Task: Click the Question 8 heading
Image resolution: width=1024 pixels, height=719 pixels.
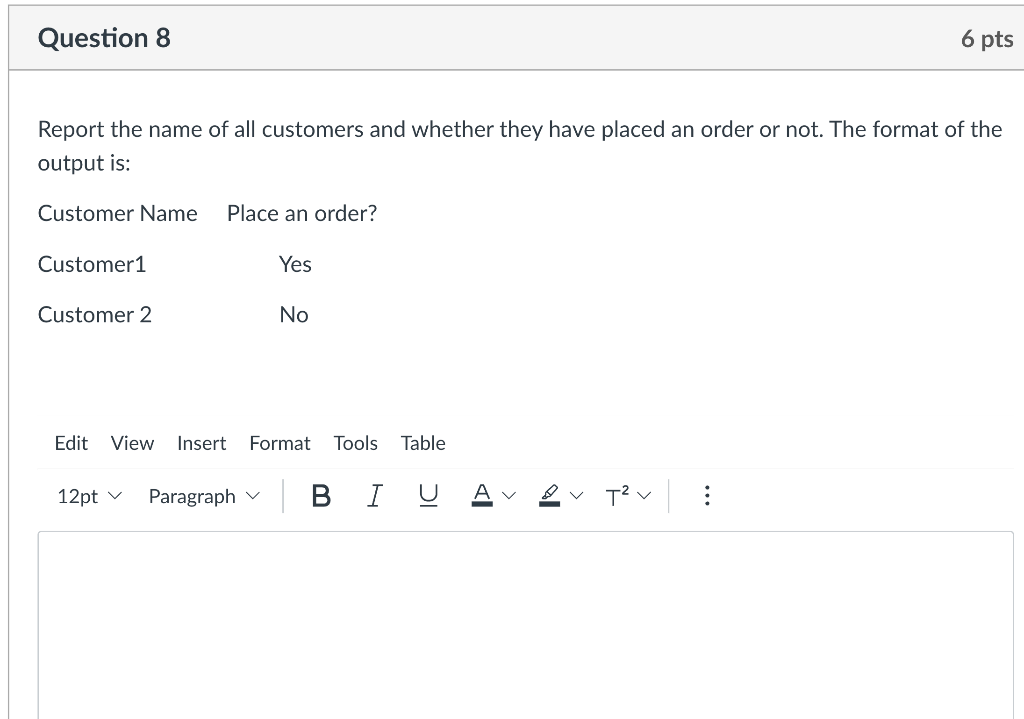Action: 104,39
